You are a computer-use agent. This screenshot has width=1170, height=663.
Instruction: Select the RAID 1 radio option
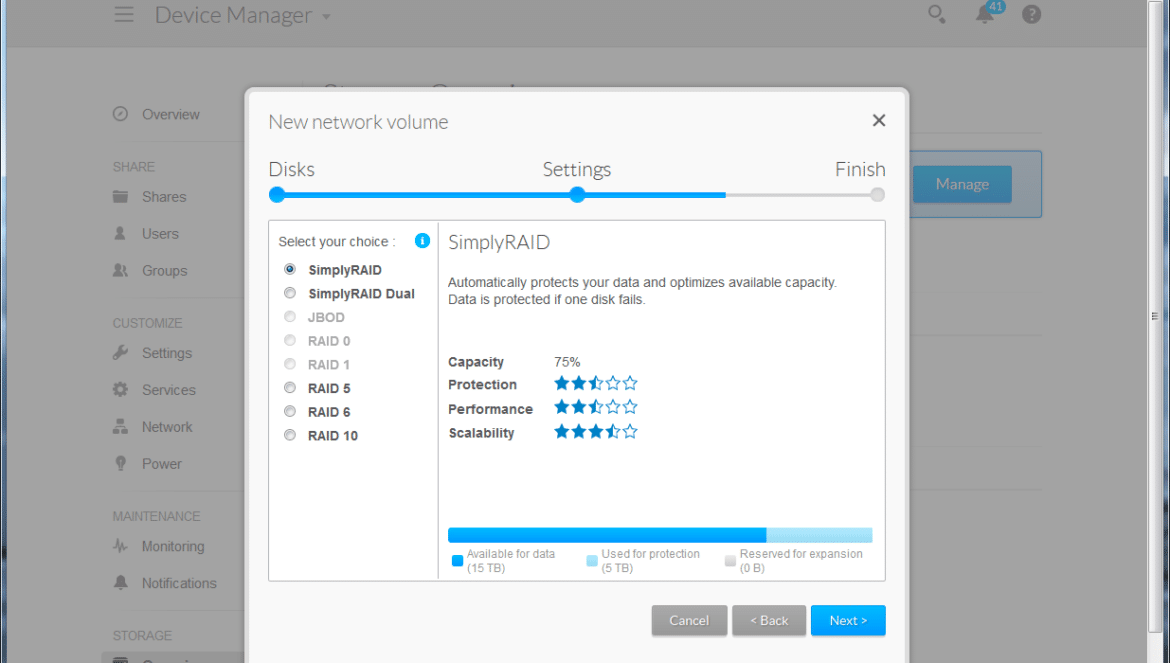(x=290, y=364)
